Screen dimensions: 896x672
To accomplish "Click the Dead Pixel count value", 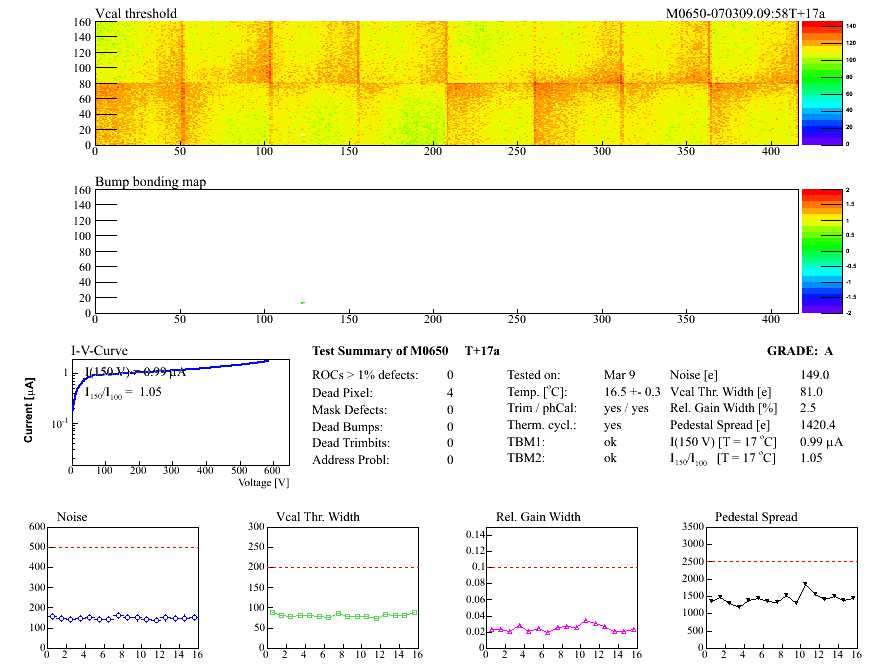I will 450,392.
